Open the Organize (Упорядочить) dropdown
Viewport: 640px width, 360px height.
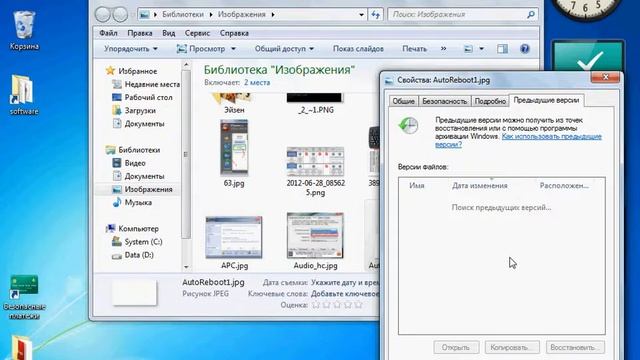click(131, 49)
